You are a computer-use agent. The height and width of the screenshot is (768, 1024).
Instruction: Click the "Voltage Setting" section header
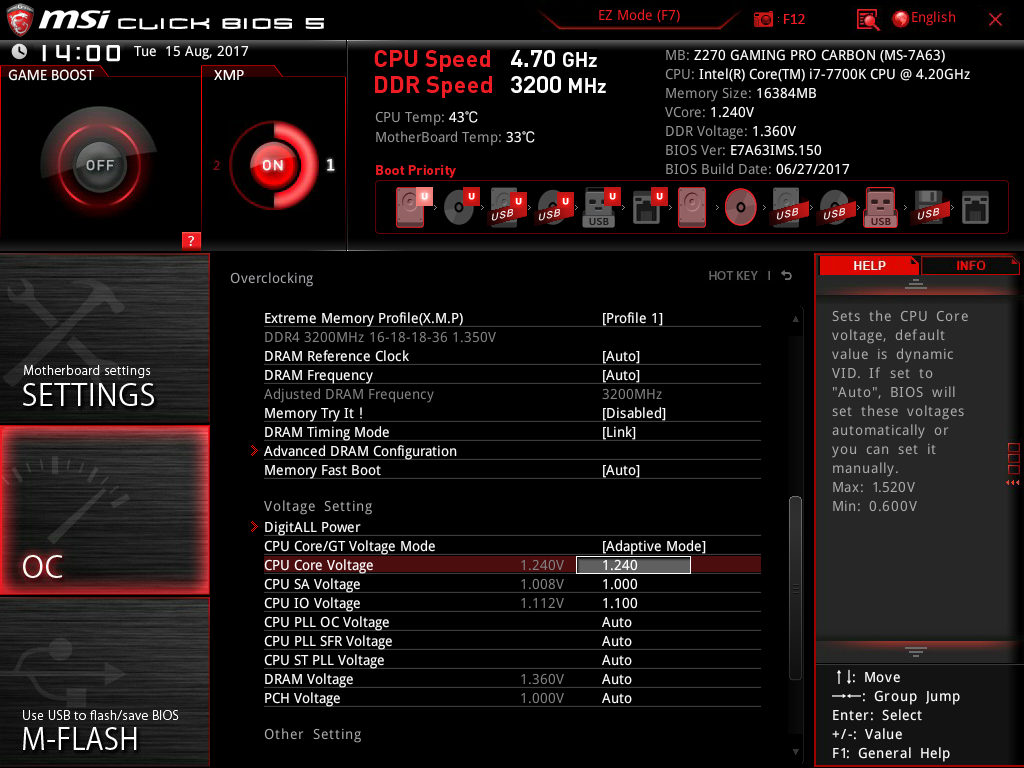(x=318, y=506)
